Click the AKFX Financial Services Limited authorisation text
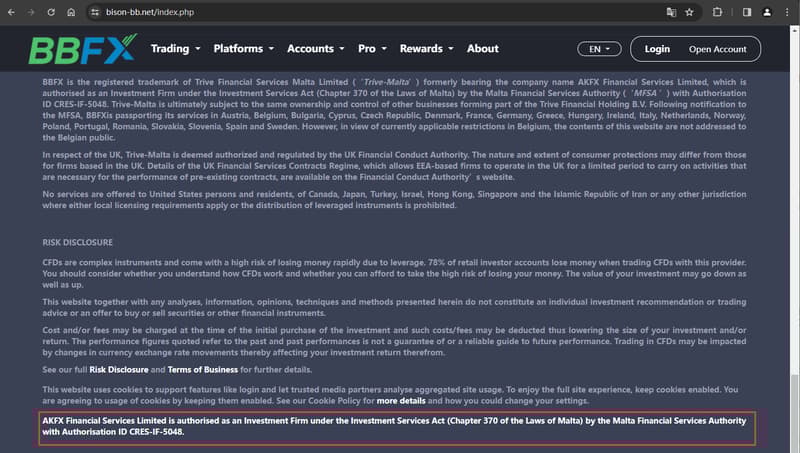Viewport: 800px width, 453px height. [394, 426]
